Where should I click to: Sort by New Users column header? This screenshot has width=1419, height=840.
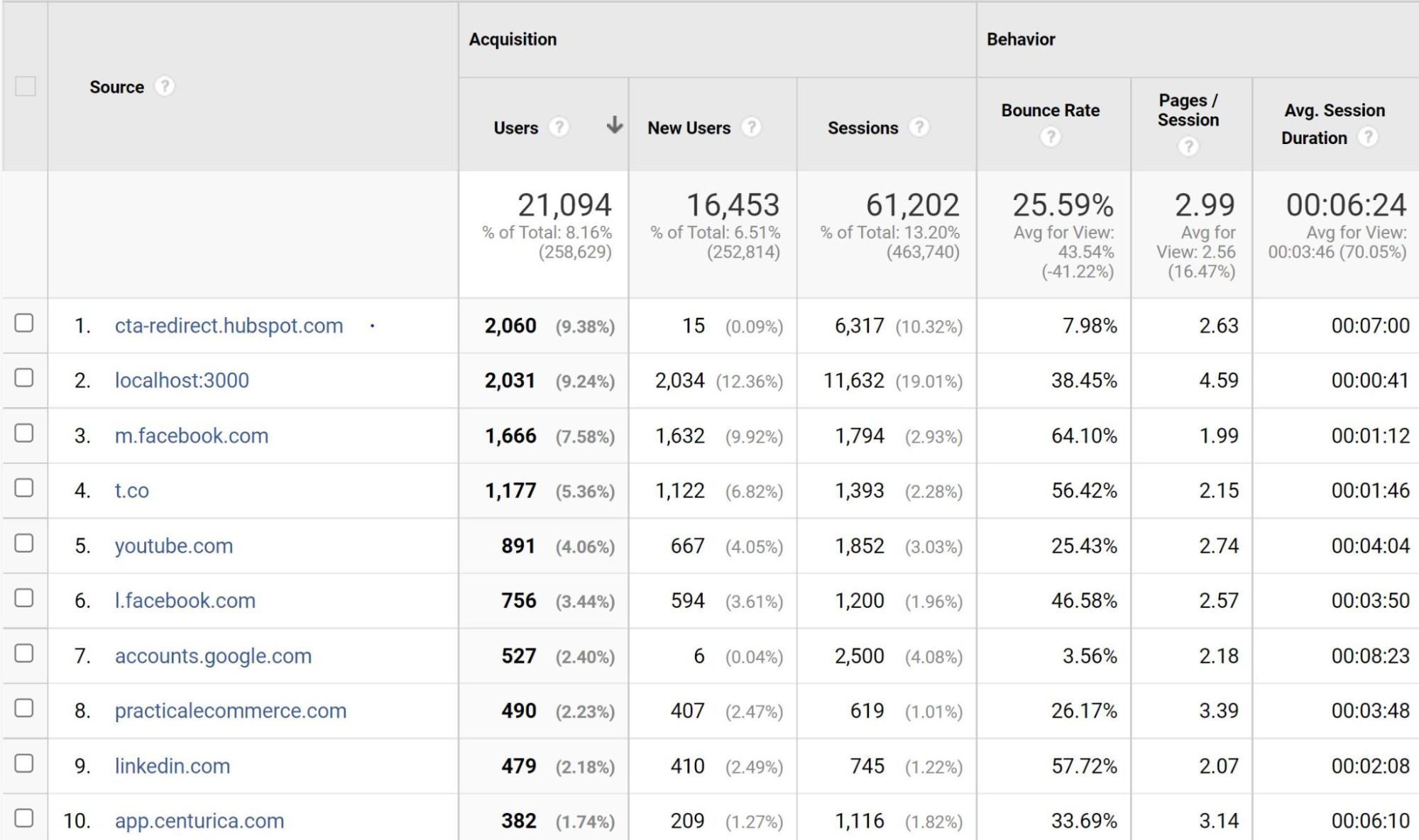pyautogui.click(x=689, y=128)
